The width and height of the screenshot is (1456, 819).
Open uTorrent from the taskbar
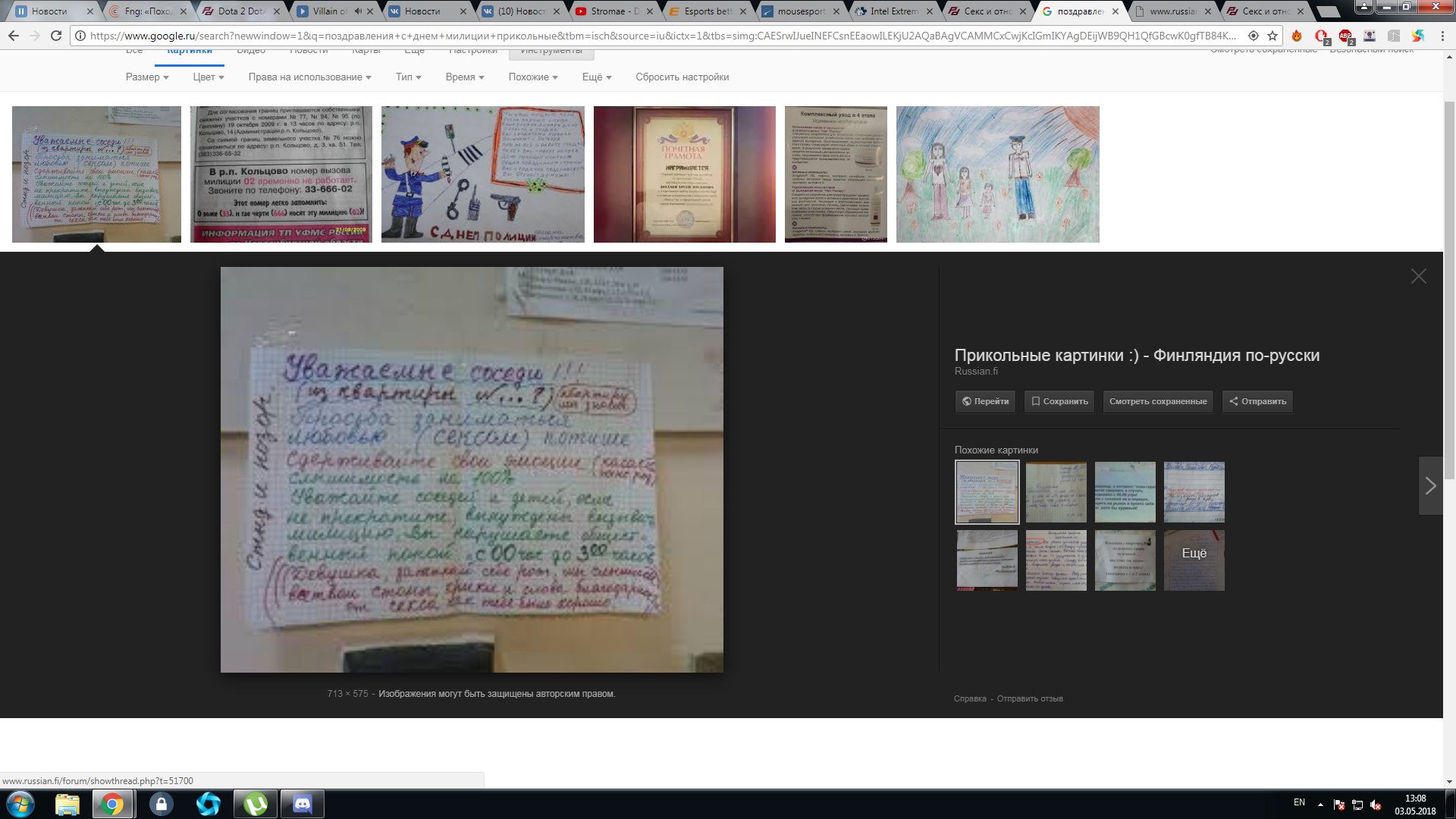256,804
